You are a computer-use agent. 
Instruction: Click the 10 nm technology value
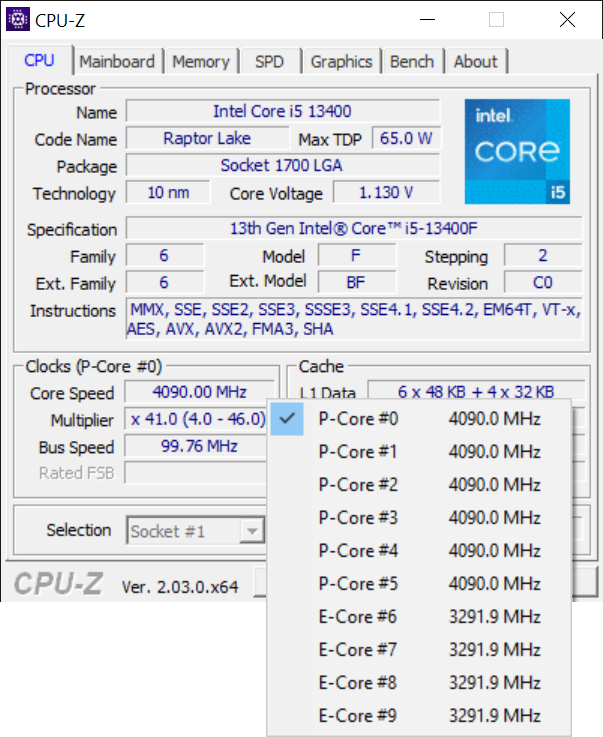pyautogui.click(x=168, y=193)
